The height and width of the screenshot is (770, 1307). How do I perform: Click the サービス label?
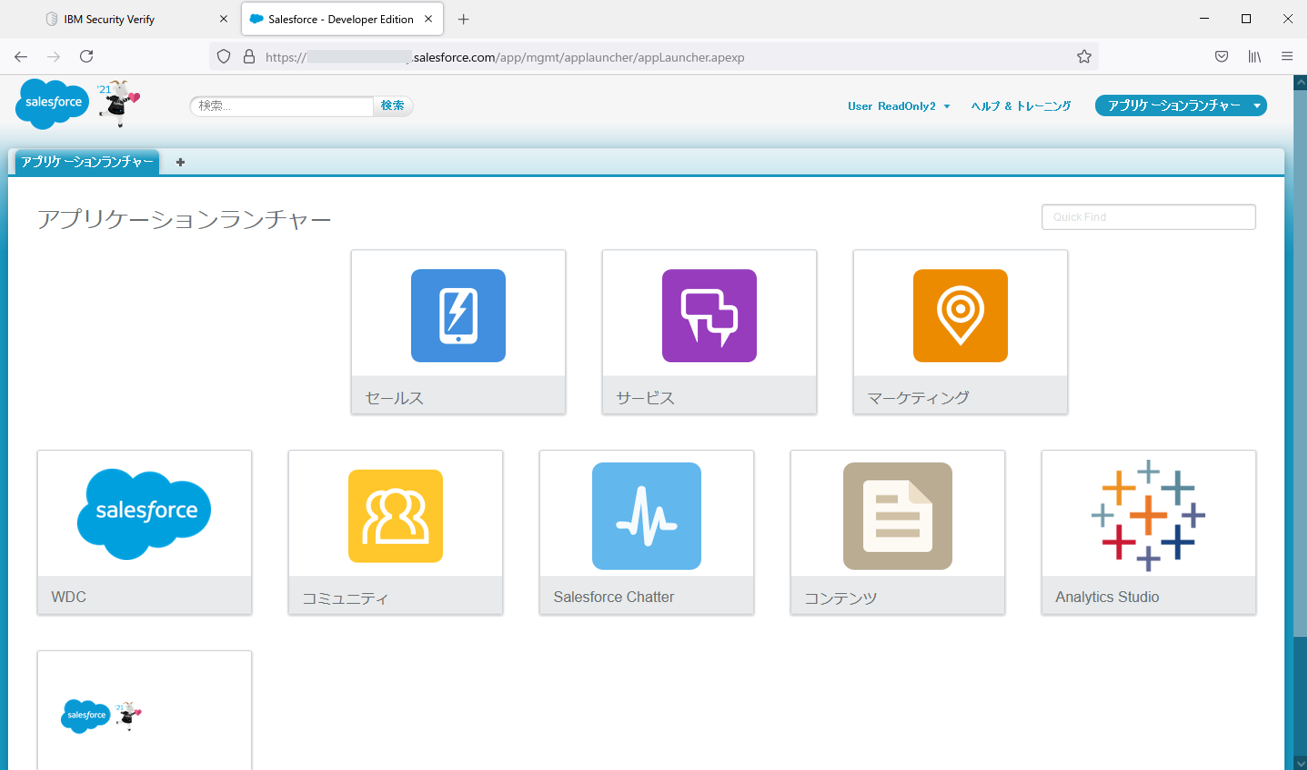pos(645,398)
